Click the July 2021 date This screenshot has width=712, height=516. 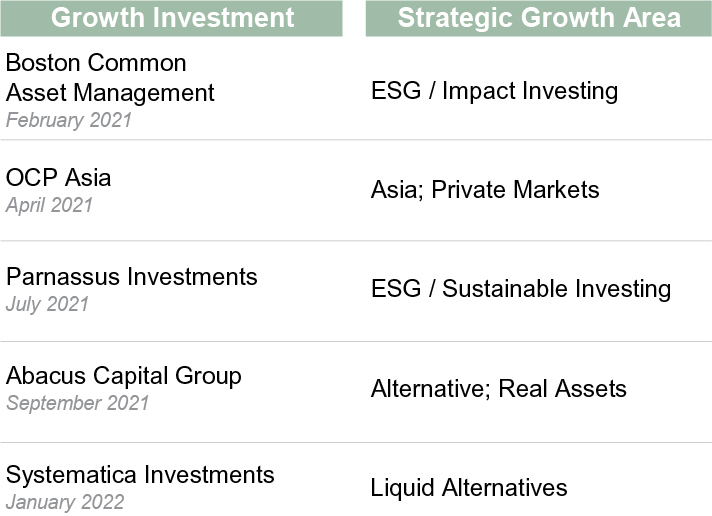47,304
